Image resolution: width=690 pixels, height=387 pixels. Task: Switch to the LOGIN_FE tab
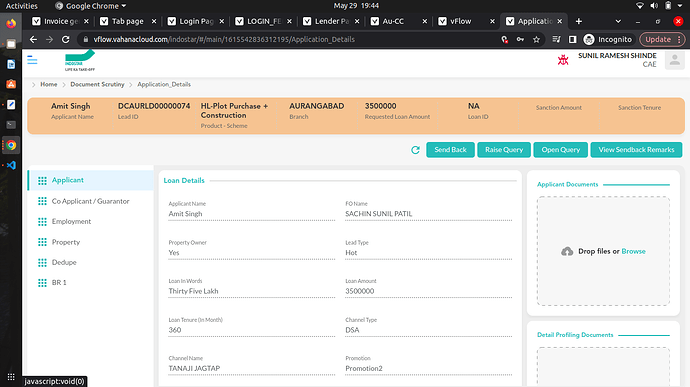263,21
